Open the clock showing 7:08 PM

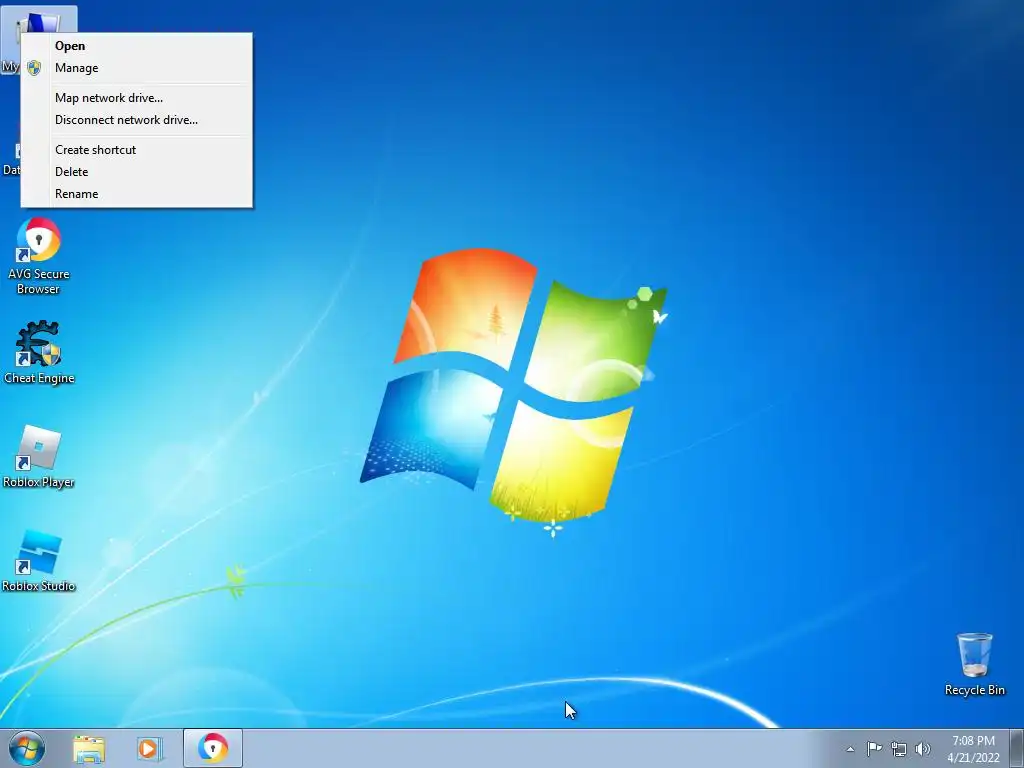[973, 749]
